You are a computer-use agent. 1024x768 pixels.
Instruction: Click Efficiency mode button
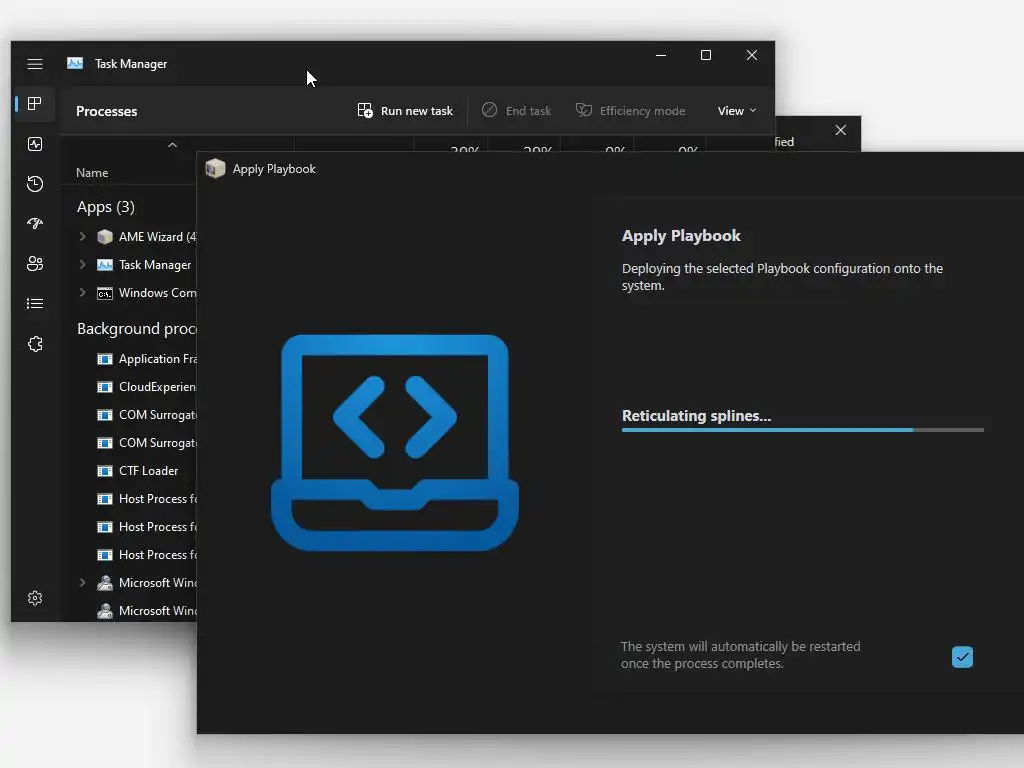(630, 110)
